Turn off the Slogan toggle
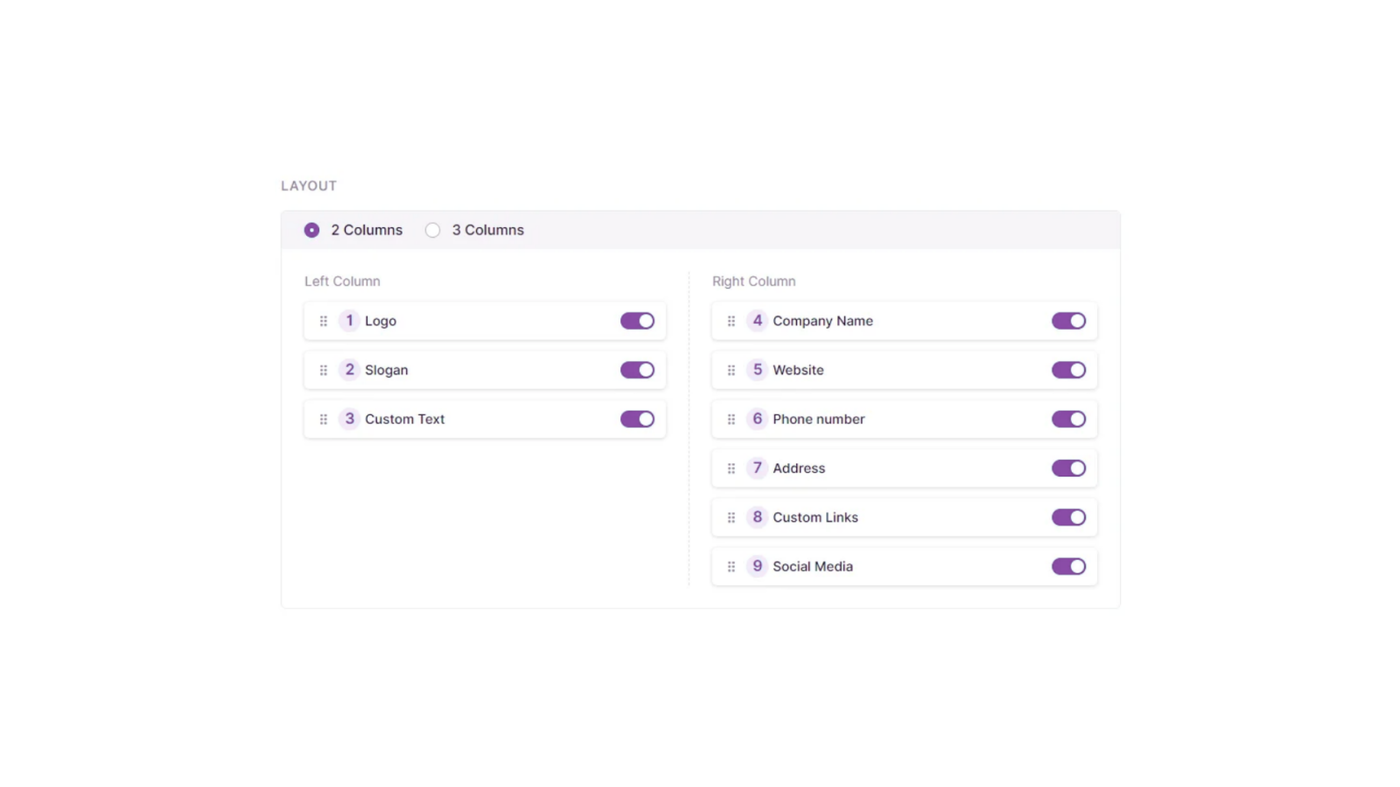 coord(637,370)
